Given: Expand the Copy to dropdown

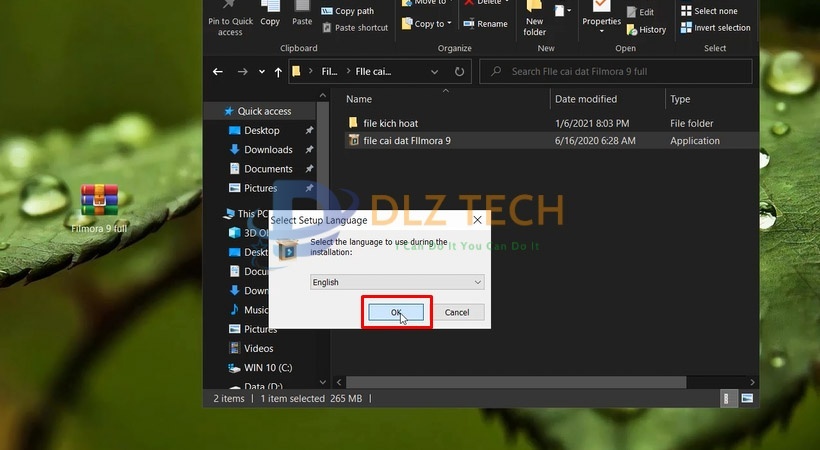Looking at the screenshot, I should point(449,24).
